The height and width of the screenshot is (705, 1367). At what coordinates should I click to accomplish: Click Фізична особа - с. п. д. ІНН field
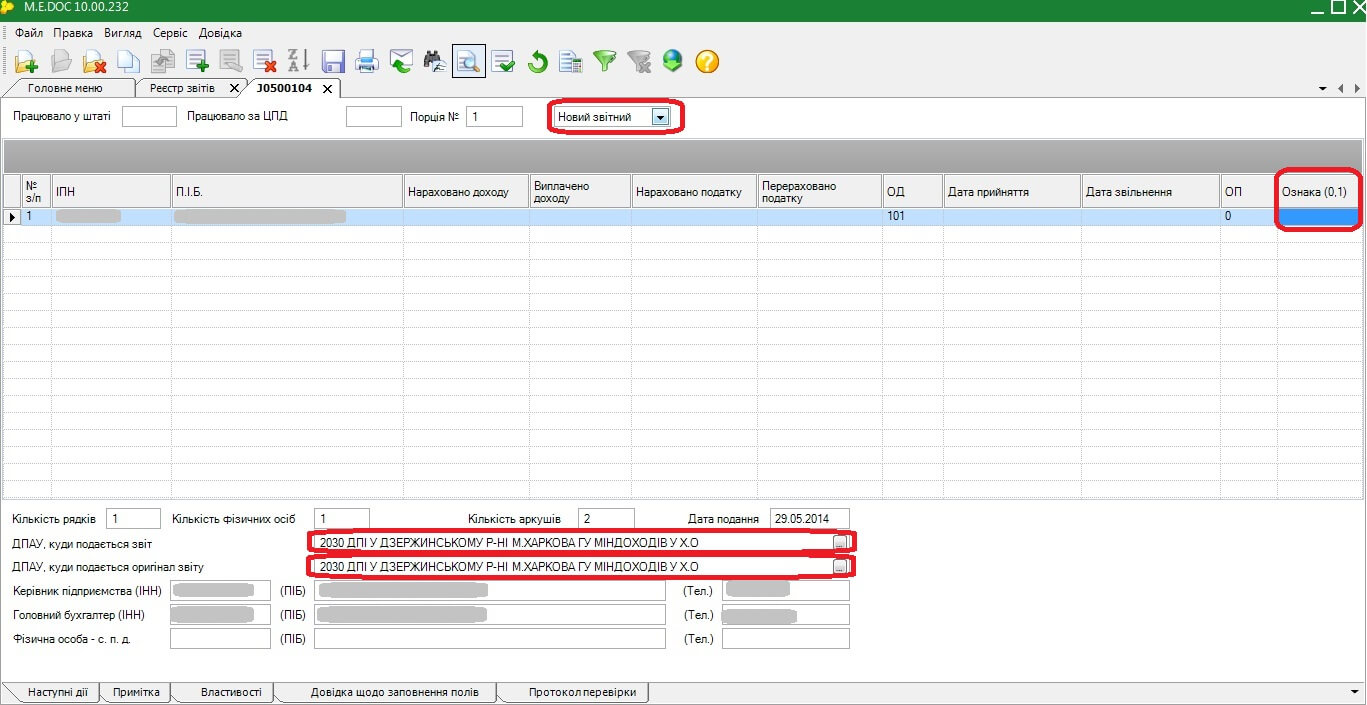(x=221, y=639)
